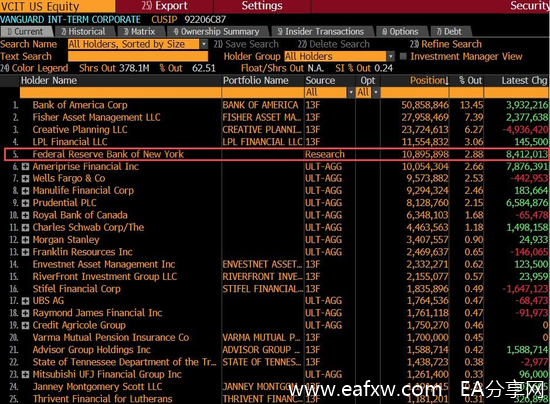550x404 pixels.
Task: Select the Bank of America Corp holder
Action: click(x=80, y=105)
